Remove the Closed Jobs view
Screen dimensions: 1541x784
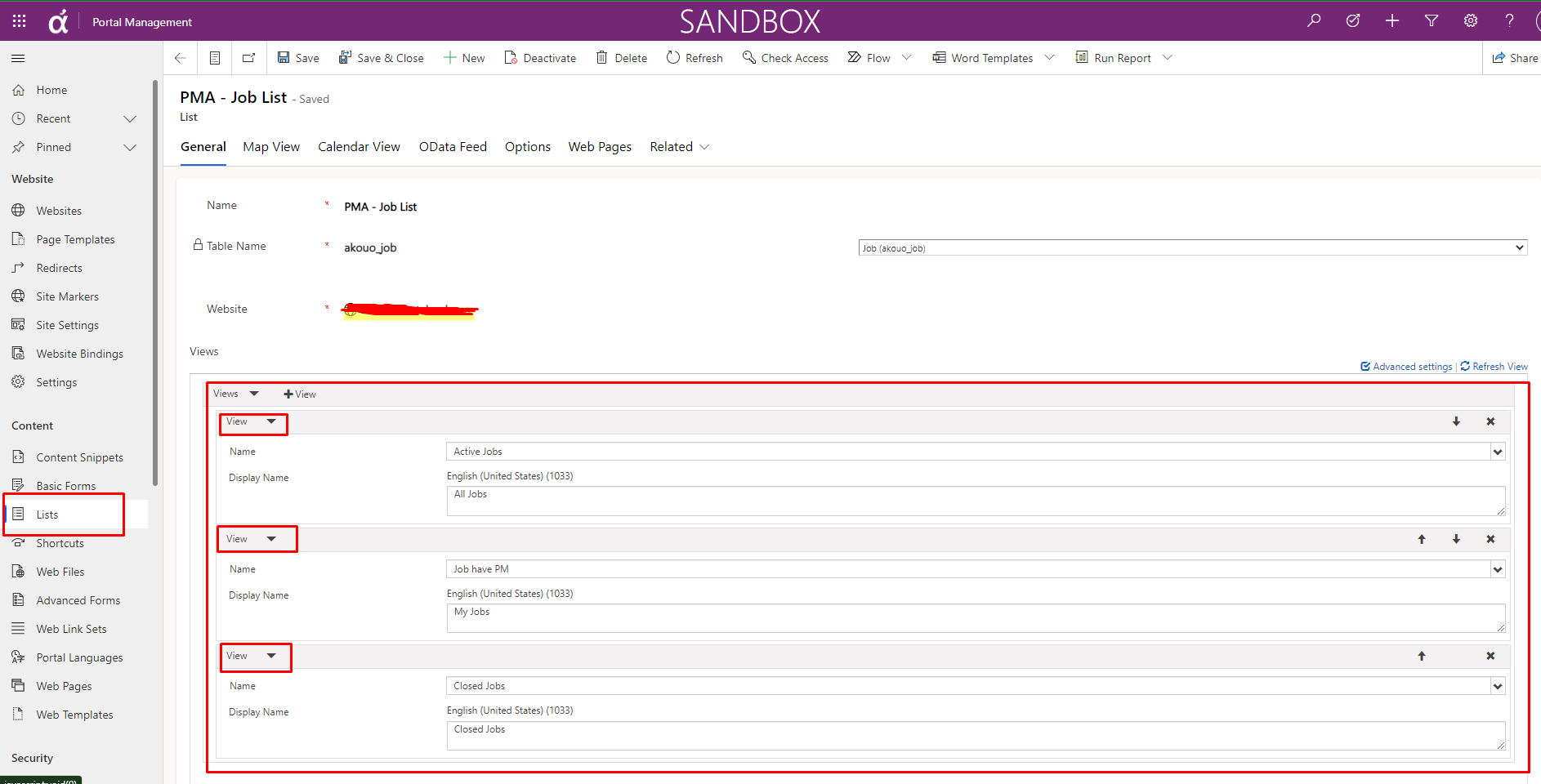point(1490,656)
